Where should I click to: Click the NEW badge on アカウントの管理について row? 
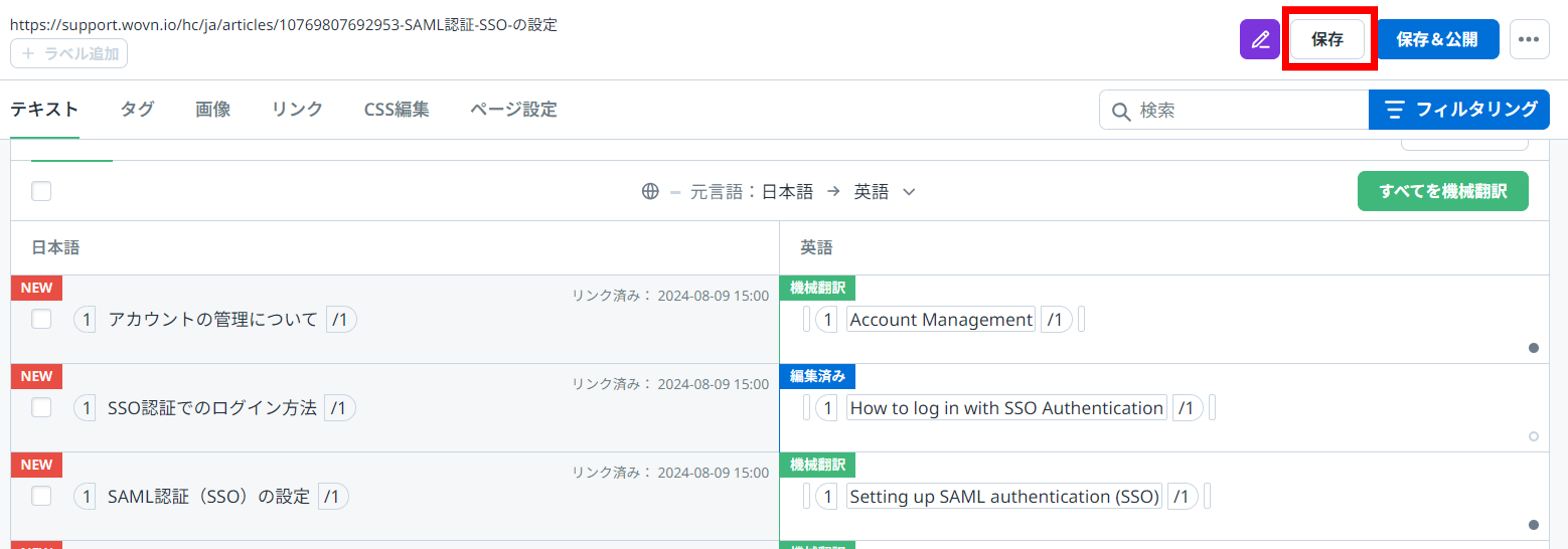pos(36,288)
